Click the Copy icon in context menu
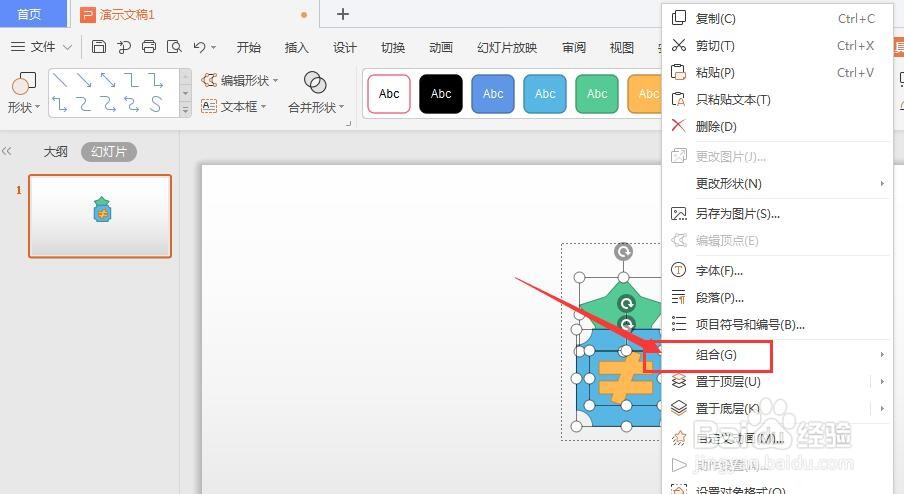This screenshot has width=904, height=494. point(679,18)
